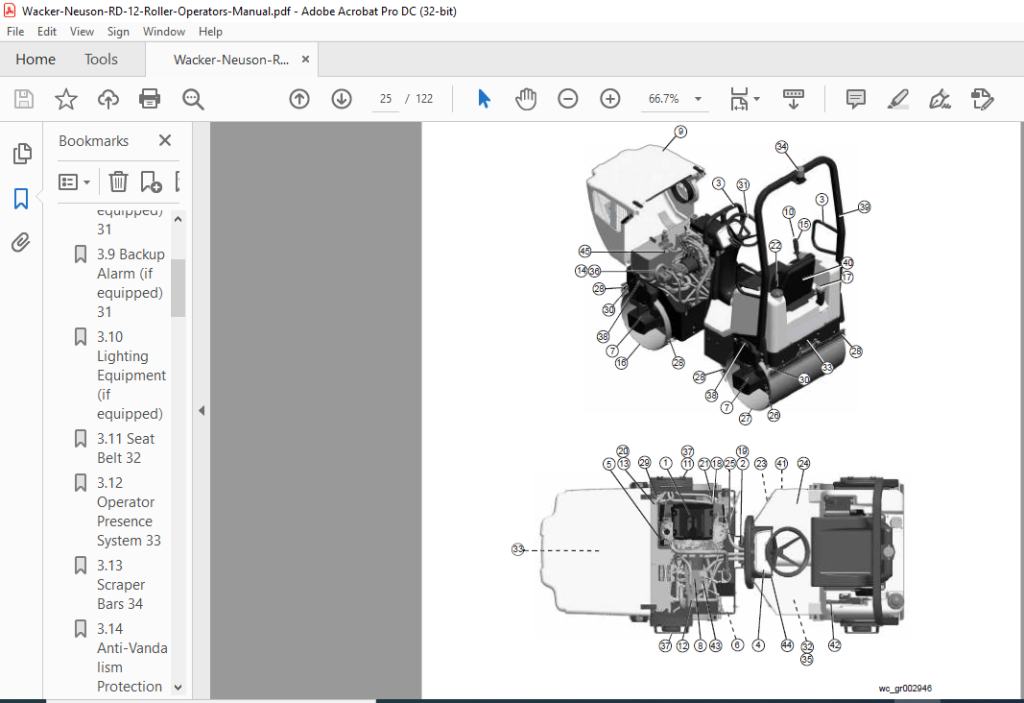Viewport: 1024px width, 703px height.
Task: Click the upload to cloud icon
Action: click(x=108, y=99)
